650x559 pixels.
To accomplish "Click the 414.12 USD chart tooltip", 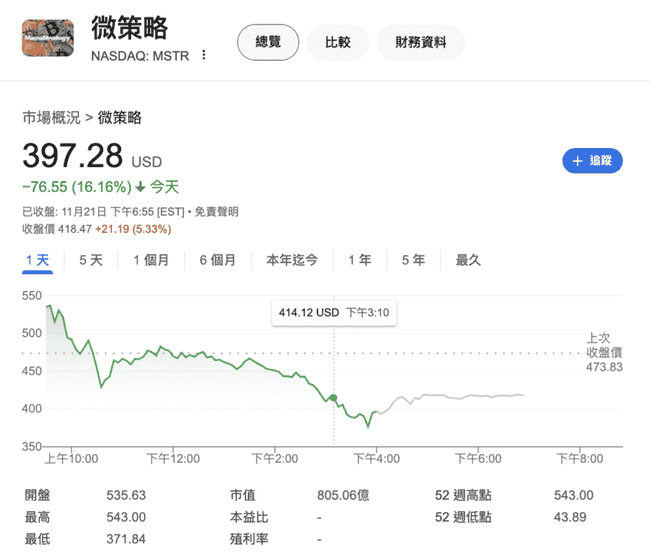I will (x=334, y=313).
